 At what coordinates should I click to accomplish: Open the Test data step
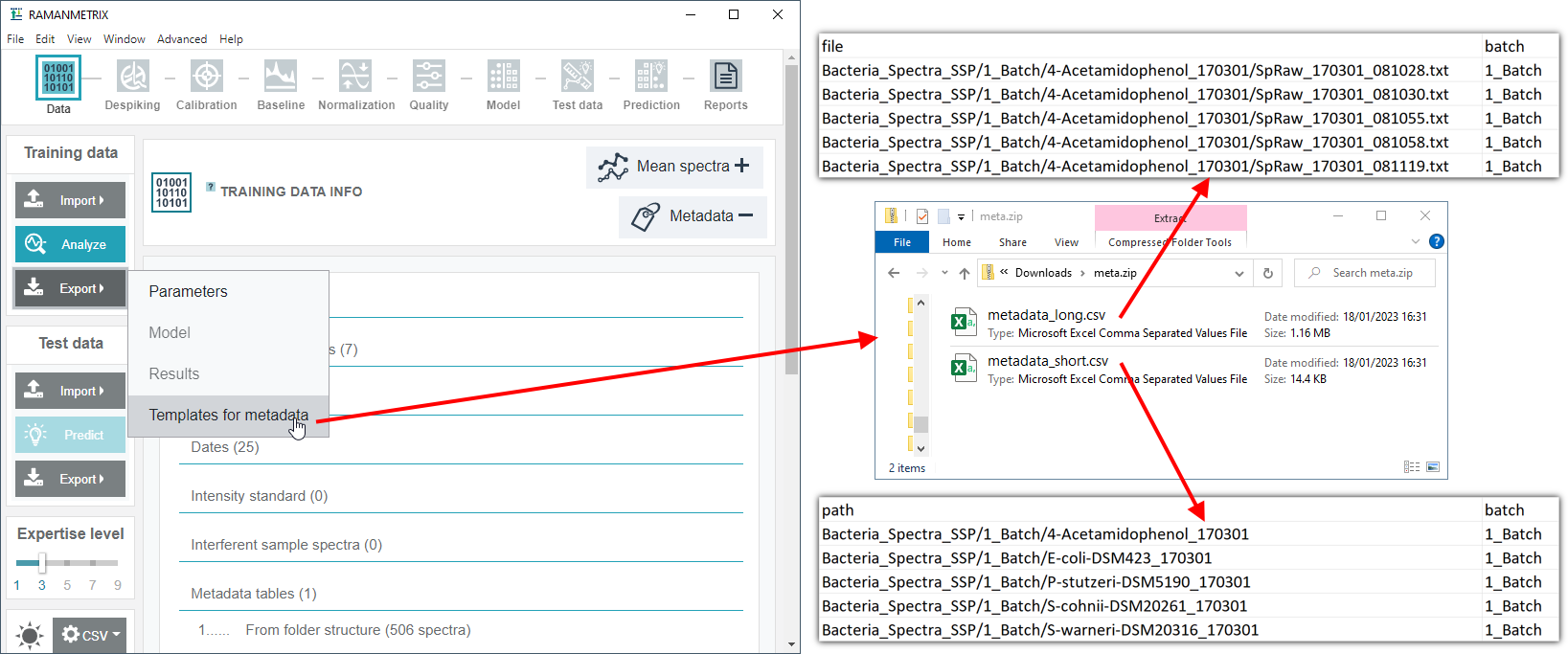point(578,77)
